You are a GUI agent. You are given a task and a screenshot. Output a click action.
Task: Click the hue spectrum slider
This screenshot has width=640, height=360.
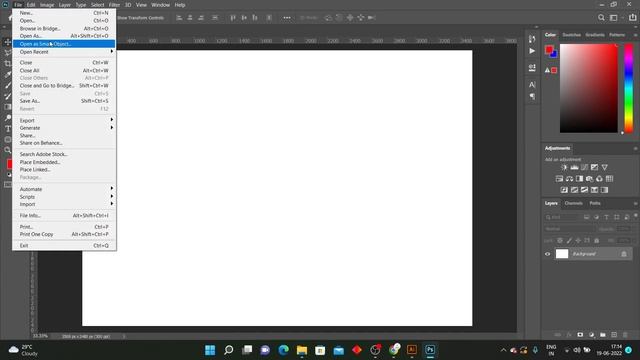(629, 88)
